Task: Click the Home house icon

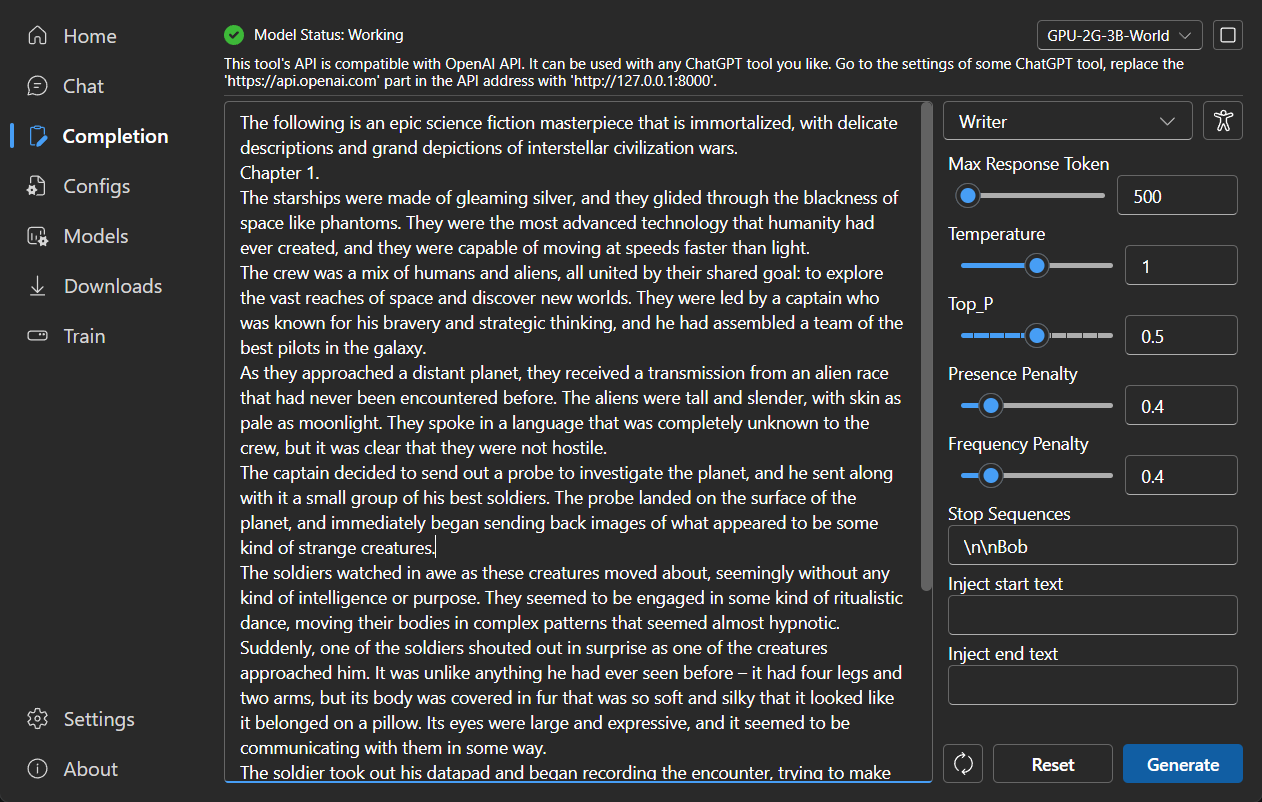Action: 38,36
